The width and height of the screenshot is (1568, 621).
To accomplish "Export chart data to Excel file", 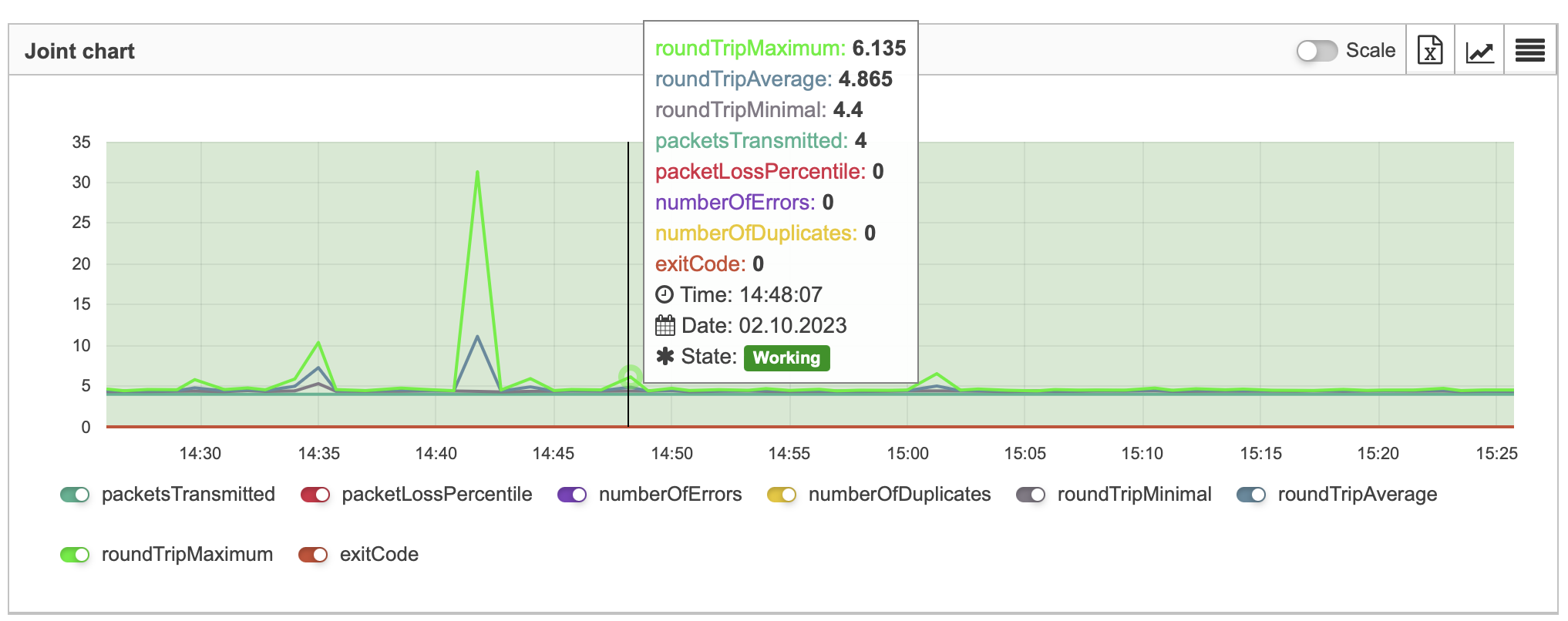I will pyautogui.click(x=1430, y=51).
